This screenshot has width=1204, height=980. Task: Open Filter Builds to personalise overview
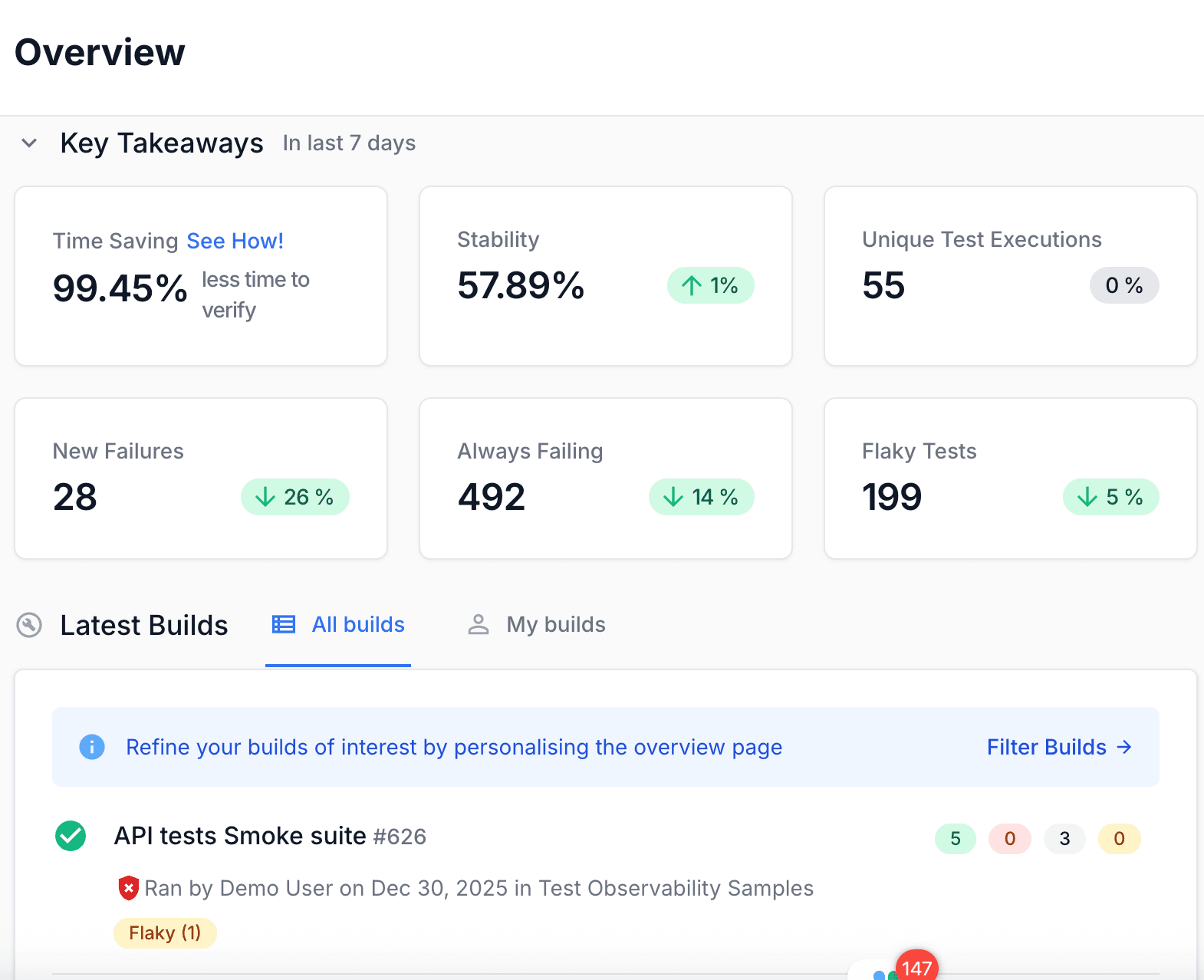[1058, 747]
